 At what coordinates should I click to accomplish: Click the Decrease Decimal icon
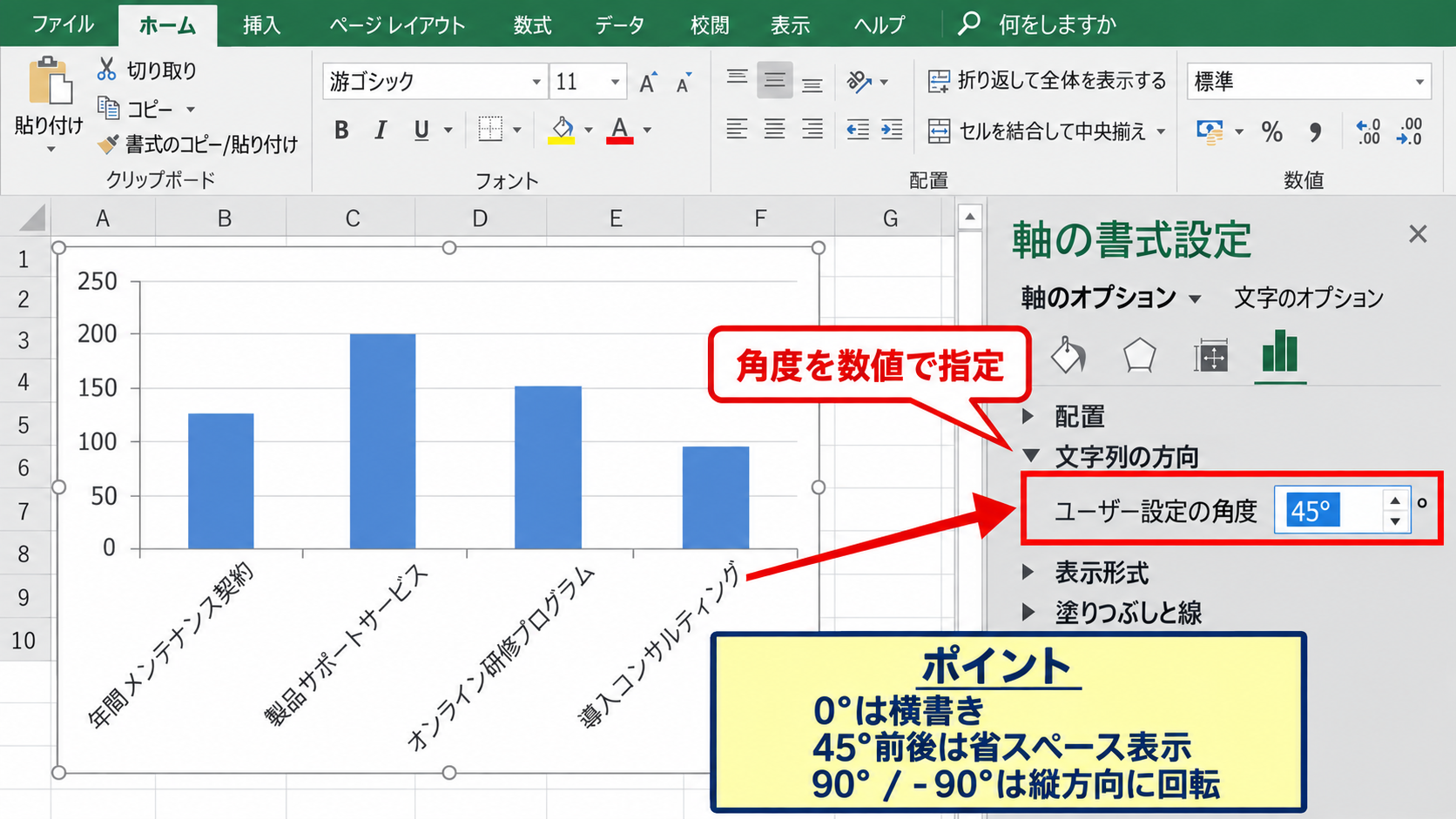coord(1410,131)
